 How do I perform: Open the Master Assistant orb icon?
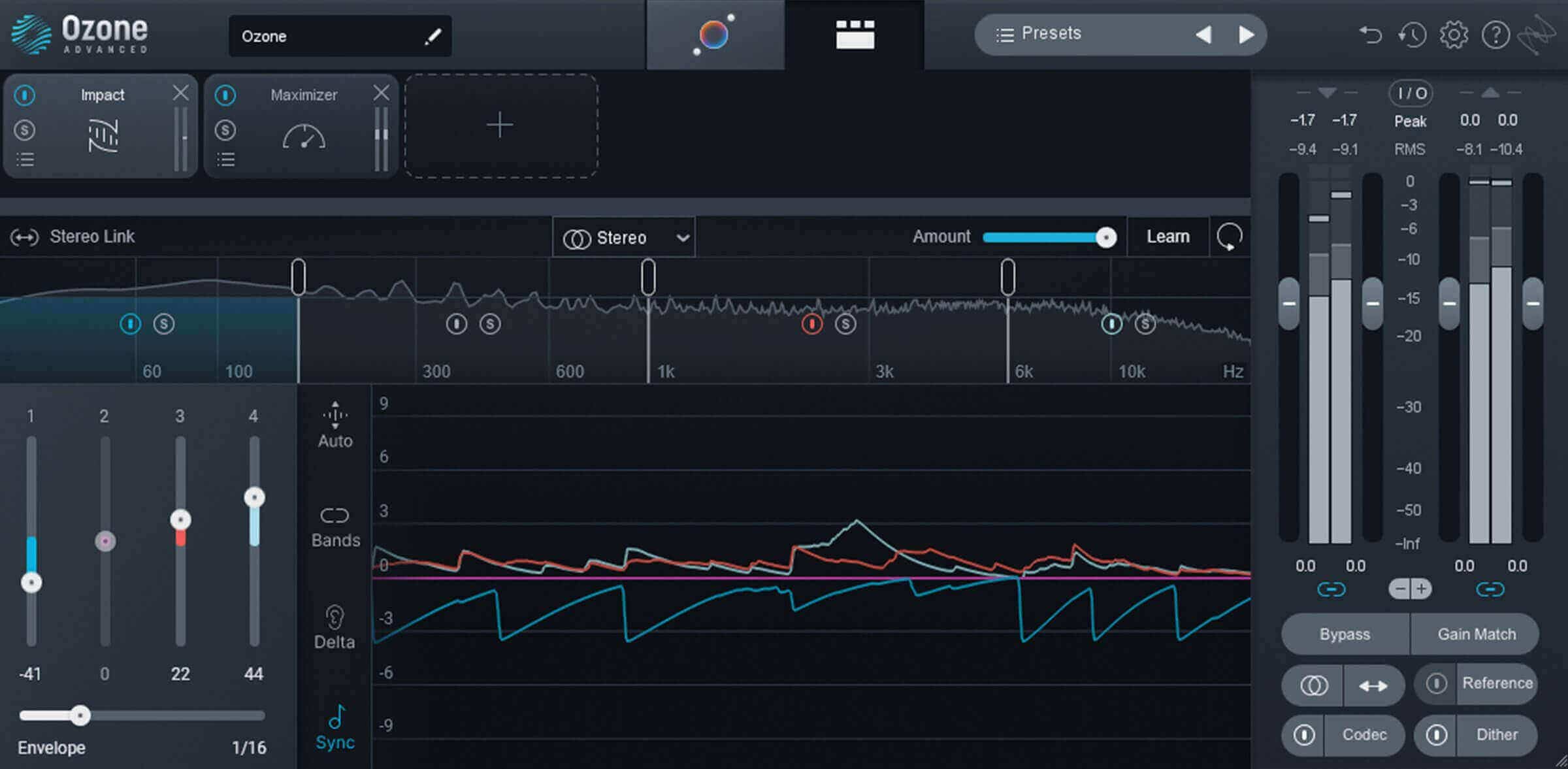tap(713, 34)
